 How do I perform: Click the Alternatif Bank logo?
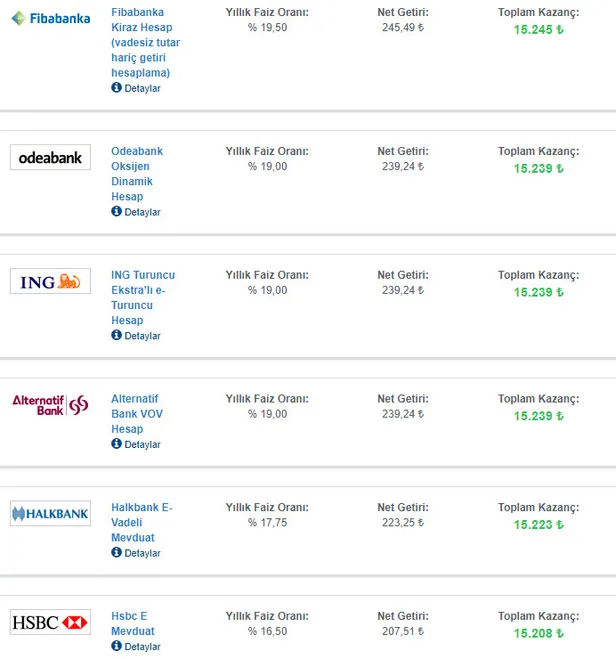pos(50,404)
